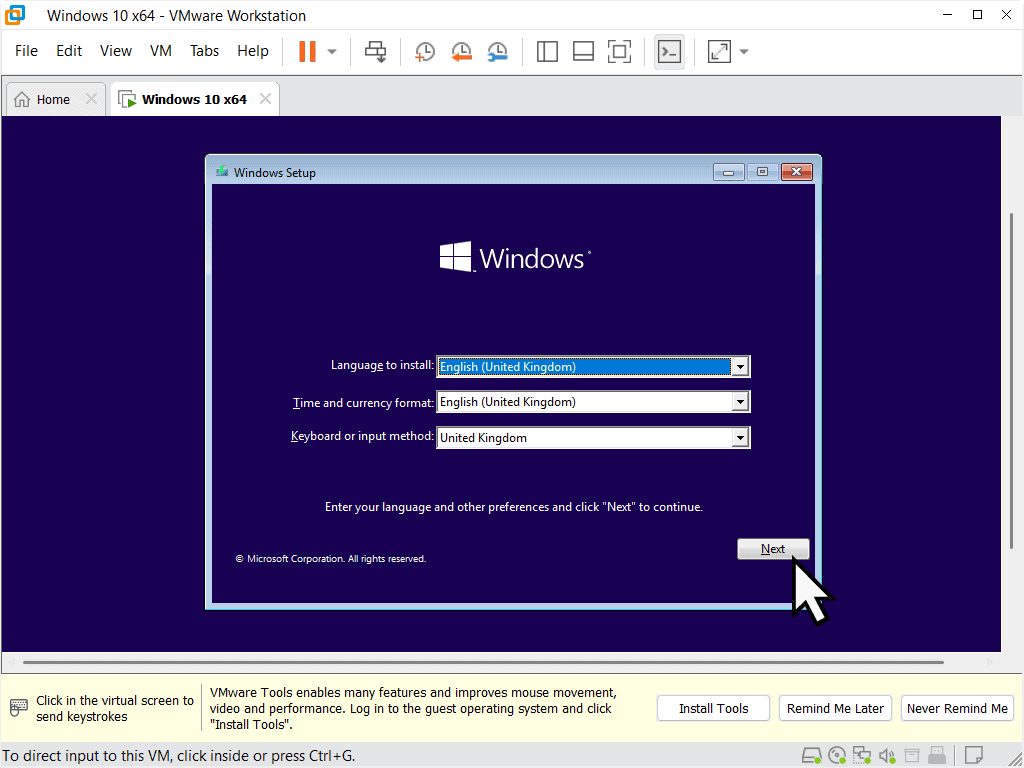1024x768 pixels.
Task: Expand the power options arrow beside Pause
Action: point(332,51)
